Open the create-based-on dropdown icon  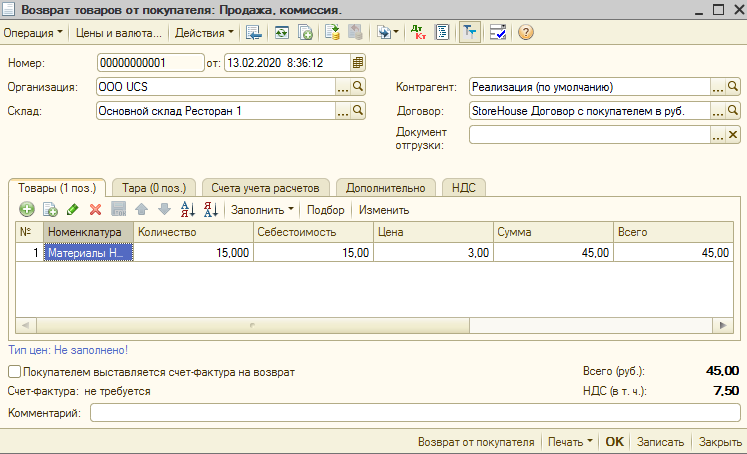pos(387,33)
